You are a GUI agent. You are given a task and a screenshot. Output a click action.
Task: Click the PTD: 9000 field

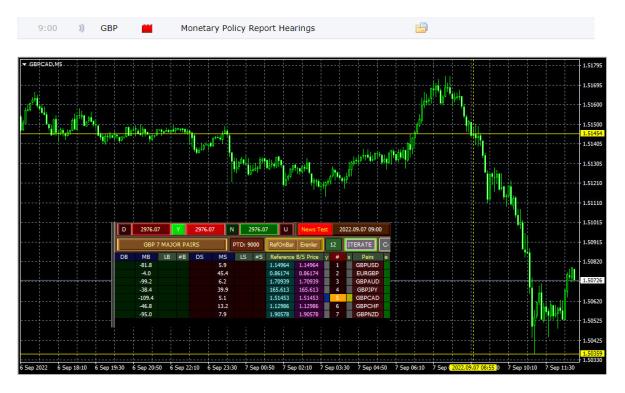point(246,244)
